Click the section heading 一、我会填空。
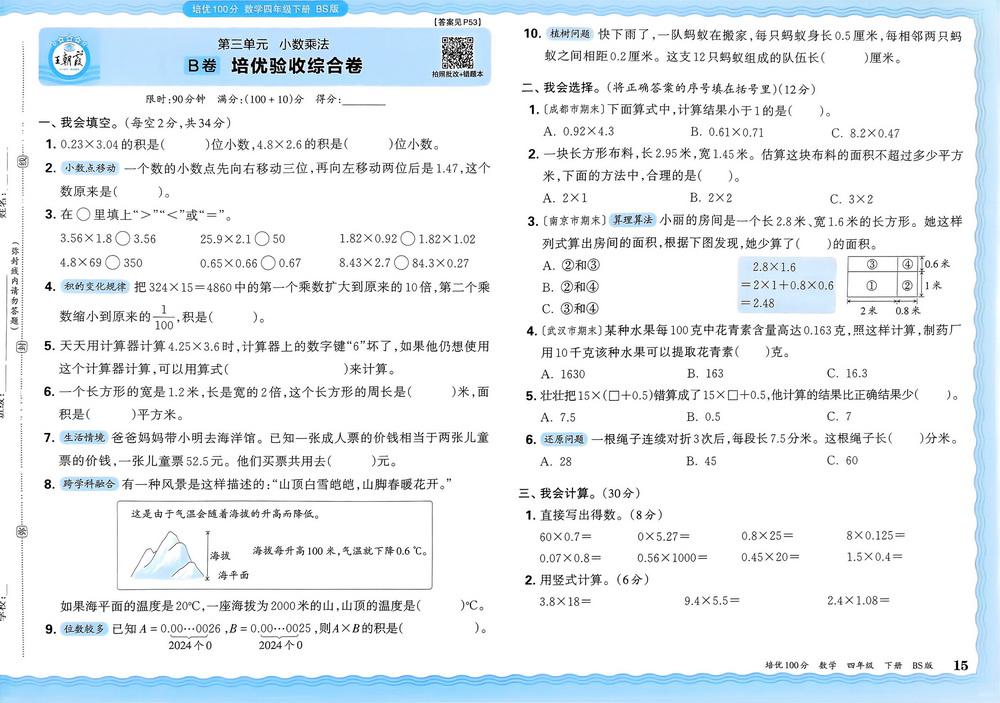The image size is (1000, 703). 79,123
